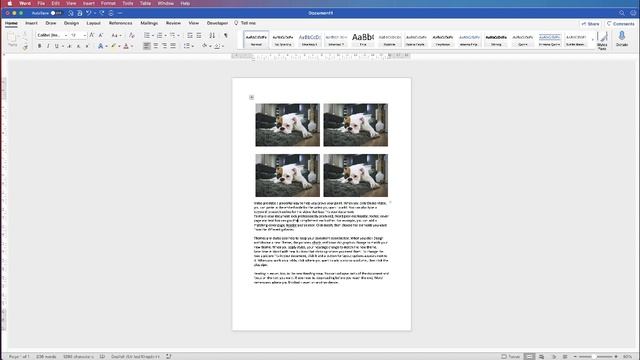The height and width of the screenshot is (360, 640).
Task: Adjust the zoom slider in status bar
Action: tap(595, 356)
